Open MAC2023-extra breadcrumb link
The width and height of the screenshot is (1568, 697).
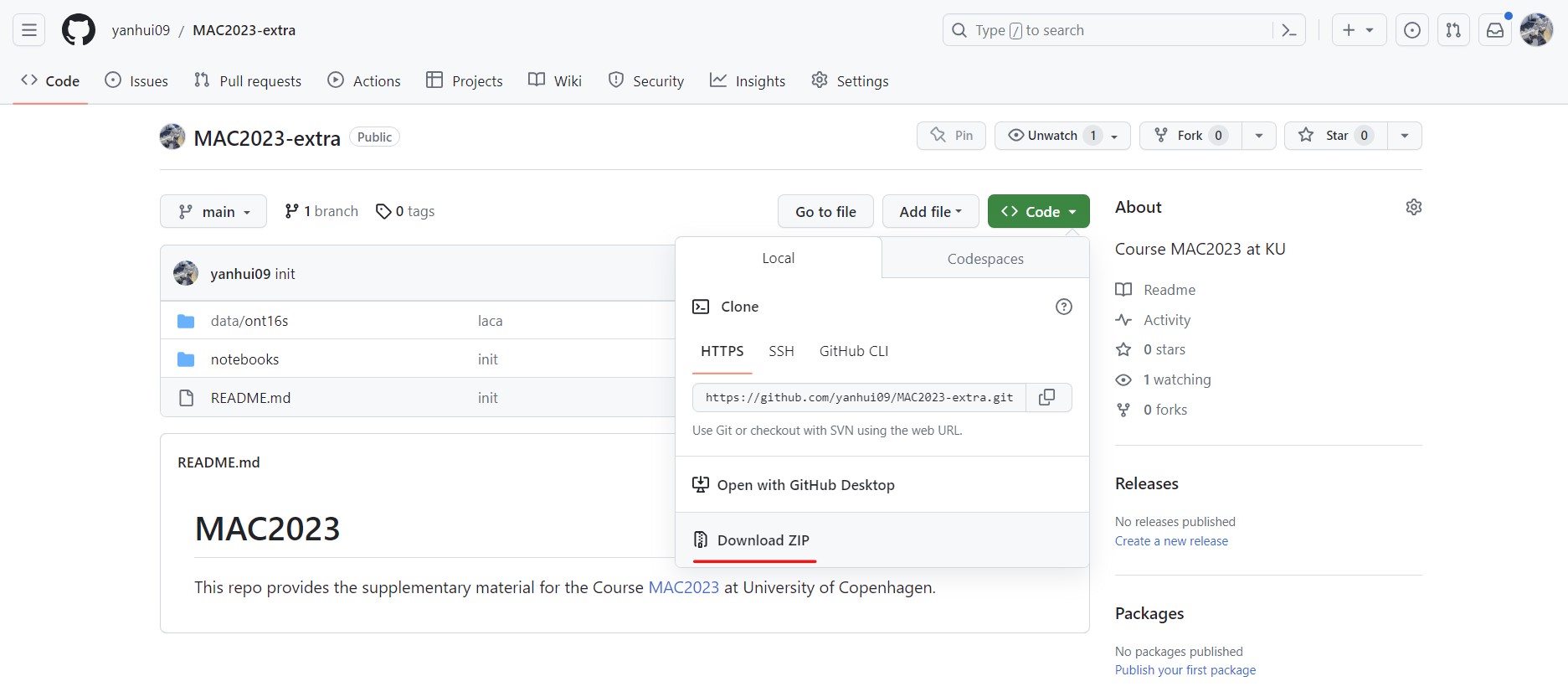[x=244, y=30]
